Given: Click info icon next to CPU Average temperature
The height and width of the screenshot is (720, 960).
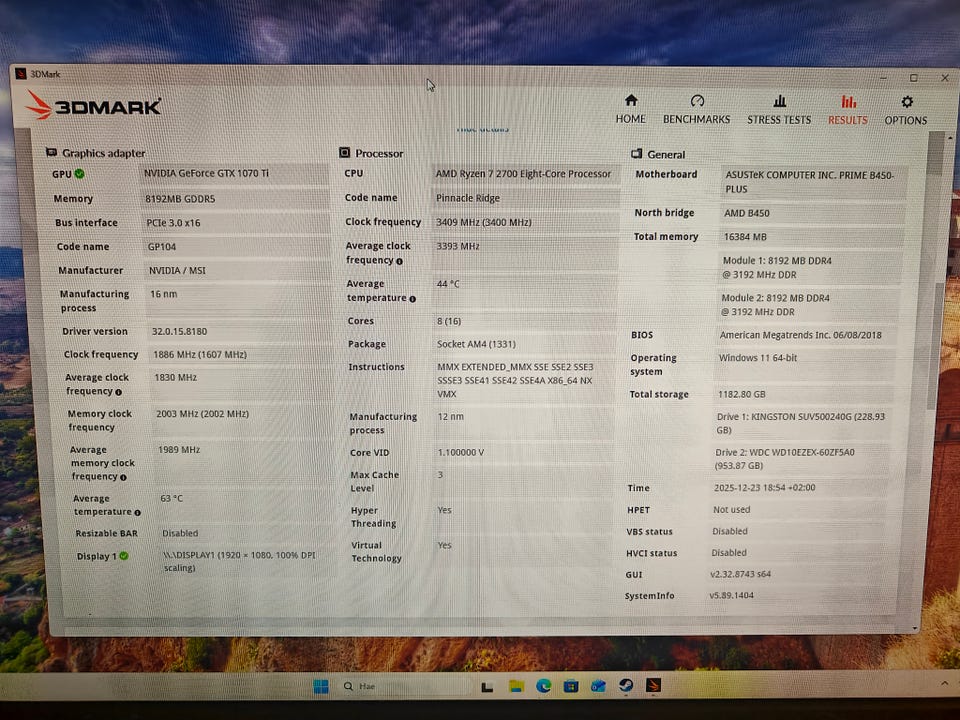Looking at the screenshot, I should click(412, 299).
